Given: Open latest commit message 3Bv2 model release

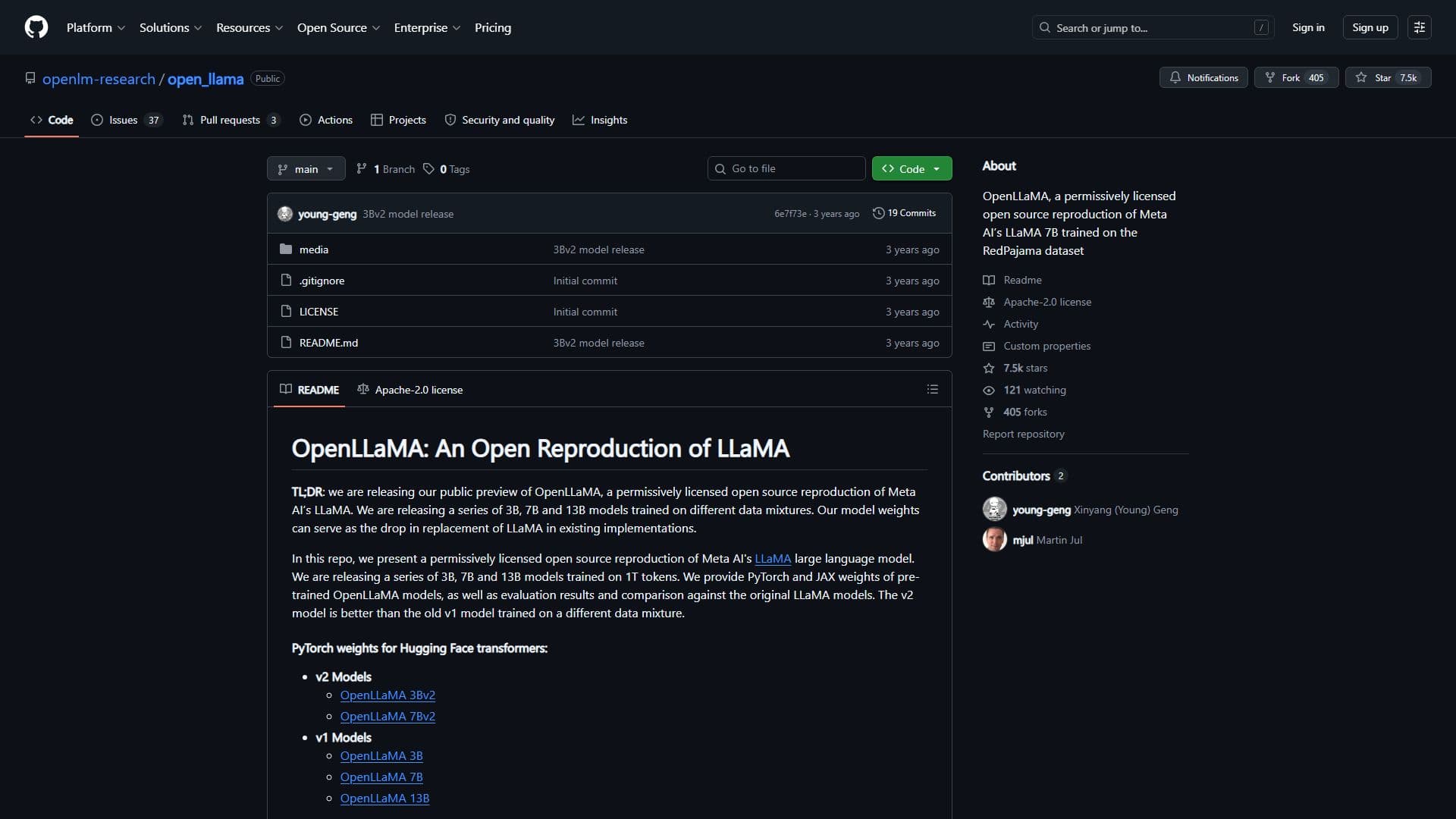Looking at the screenshot, I should click(408, 214).
